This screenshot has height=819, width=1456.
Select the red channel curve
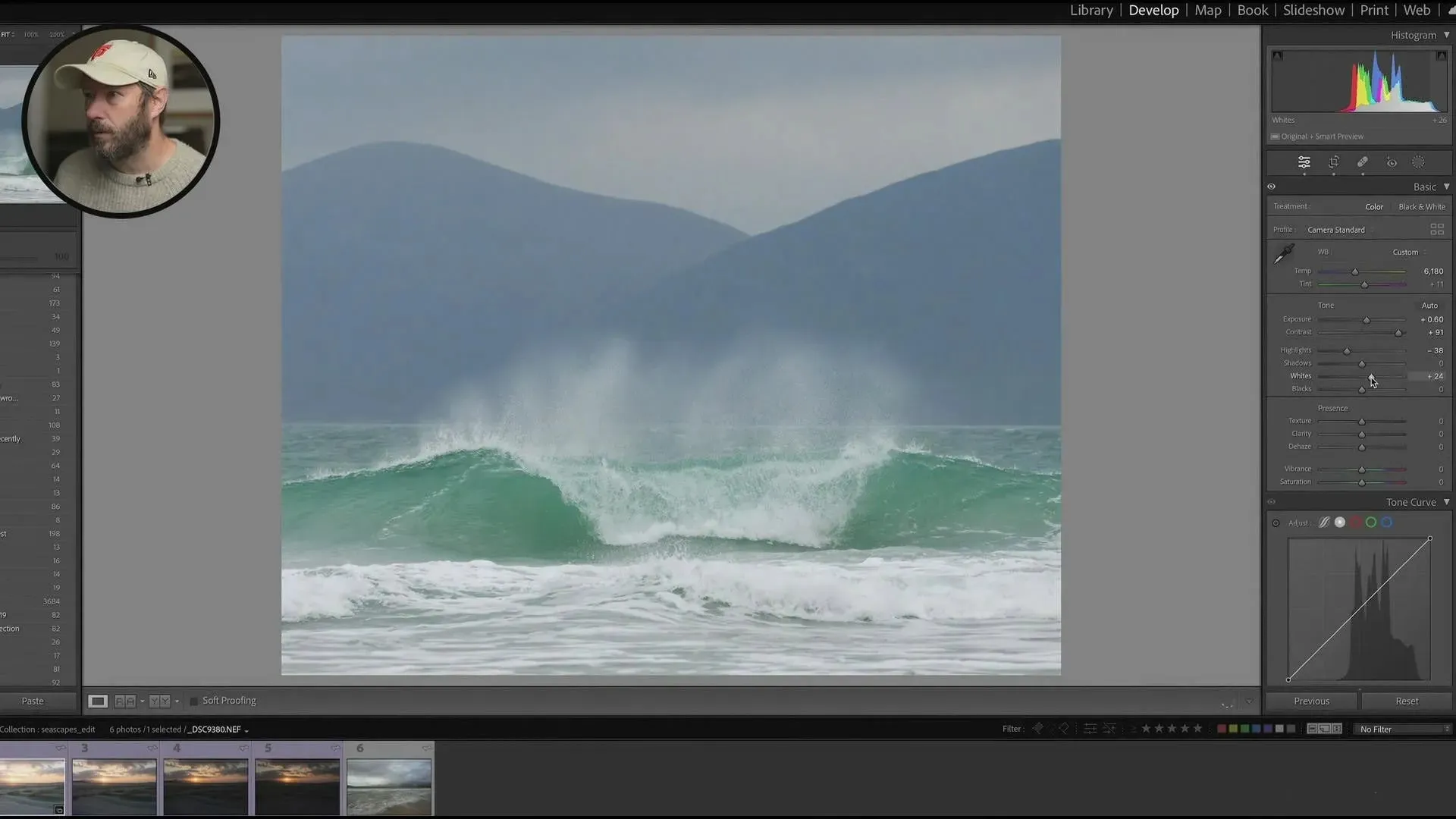(1355, 522)
